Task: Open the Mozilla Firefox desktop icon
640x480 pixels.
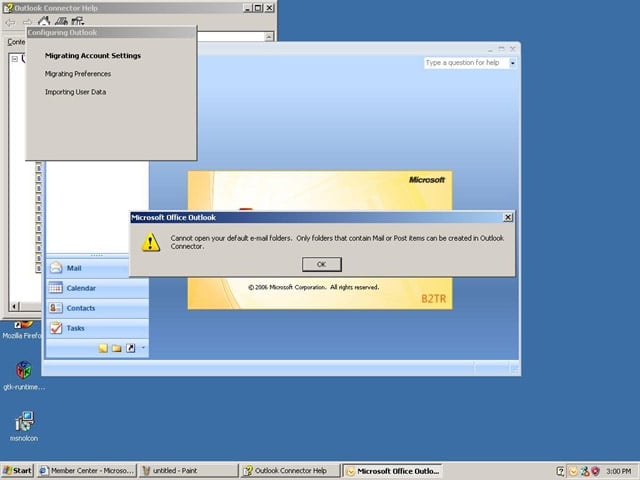Action: (x=21, y=331)
